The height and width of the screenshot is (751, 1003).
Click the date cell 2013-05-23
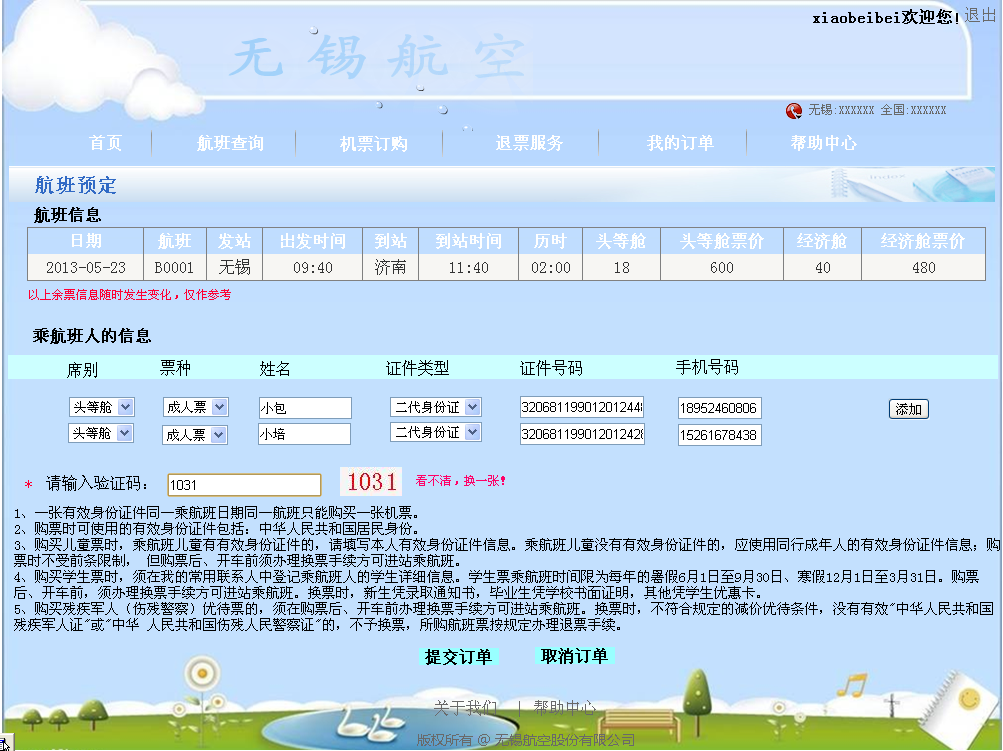point(86,267)
